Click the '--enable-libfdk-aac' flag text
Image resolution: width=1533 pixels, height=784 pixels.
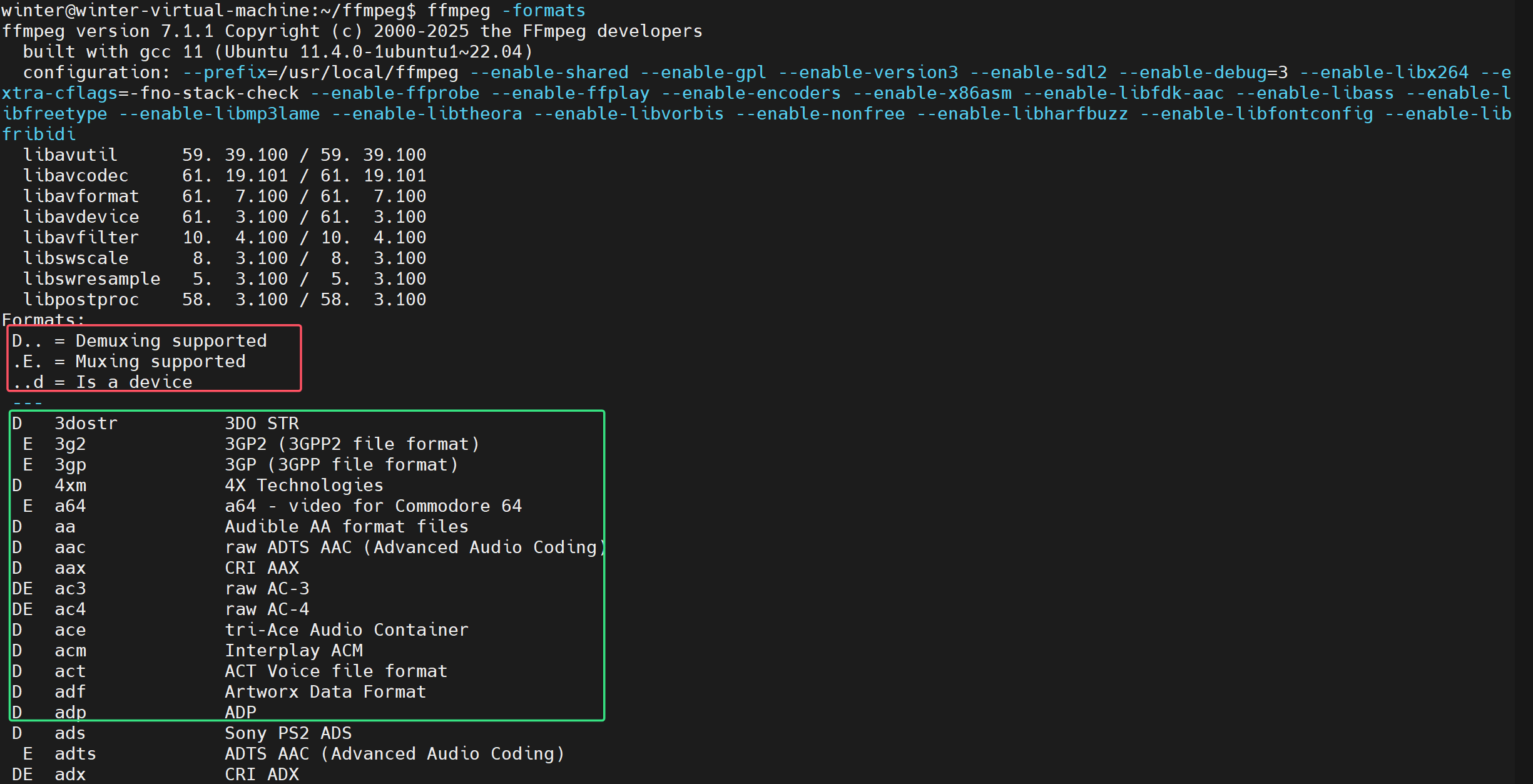pos(1124,93)
